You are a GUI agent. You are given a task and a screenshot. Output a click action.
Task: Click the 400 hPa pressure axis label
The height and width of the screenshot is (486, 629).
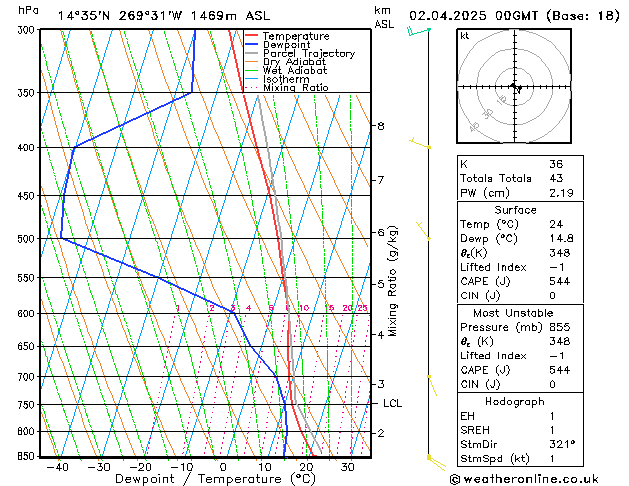click(28, 148)
